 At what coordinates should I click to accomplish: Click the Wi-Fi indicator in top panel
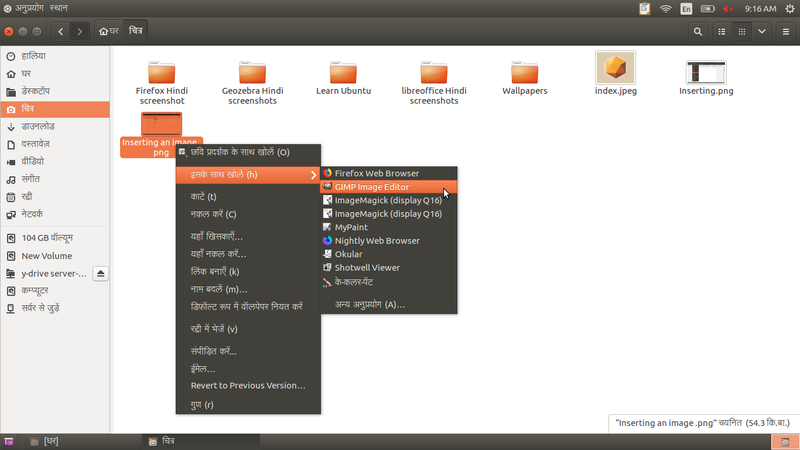665,9
